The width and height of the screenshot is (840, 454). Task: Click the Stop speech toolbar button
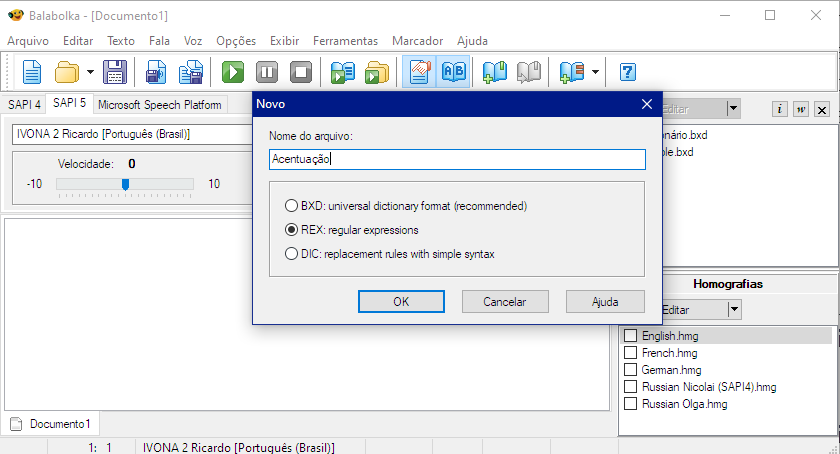click(x=300, y=72)
